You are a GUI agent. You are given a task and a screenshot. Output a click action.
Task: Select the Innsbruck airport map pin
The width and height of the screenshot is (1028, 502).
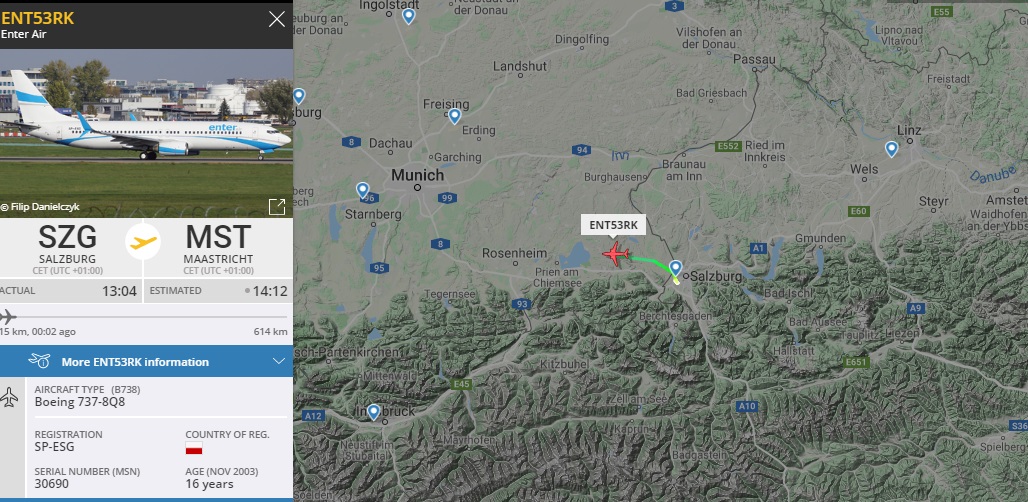coord(373,412)
